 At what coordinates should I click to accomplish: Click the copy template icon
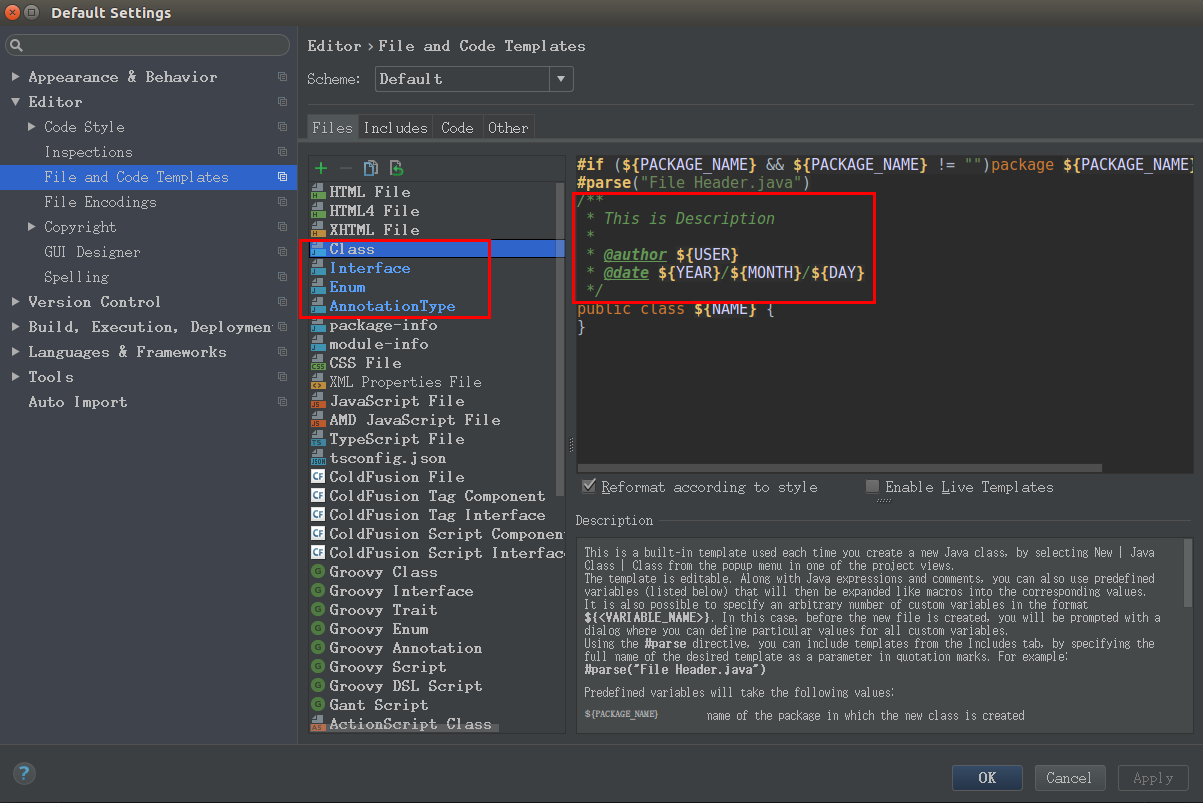tap(371, 168)
